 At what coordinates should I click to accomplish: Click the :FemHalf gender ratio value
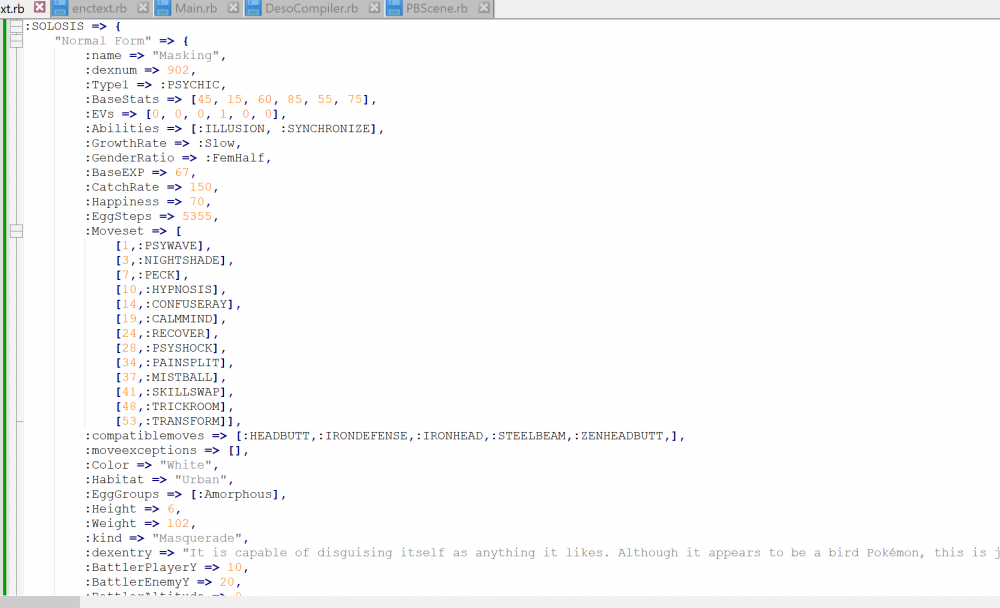(x=234, y=158)
